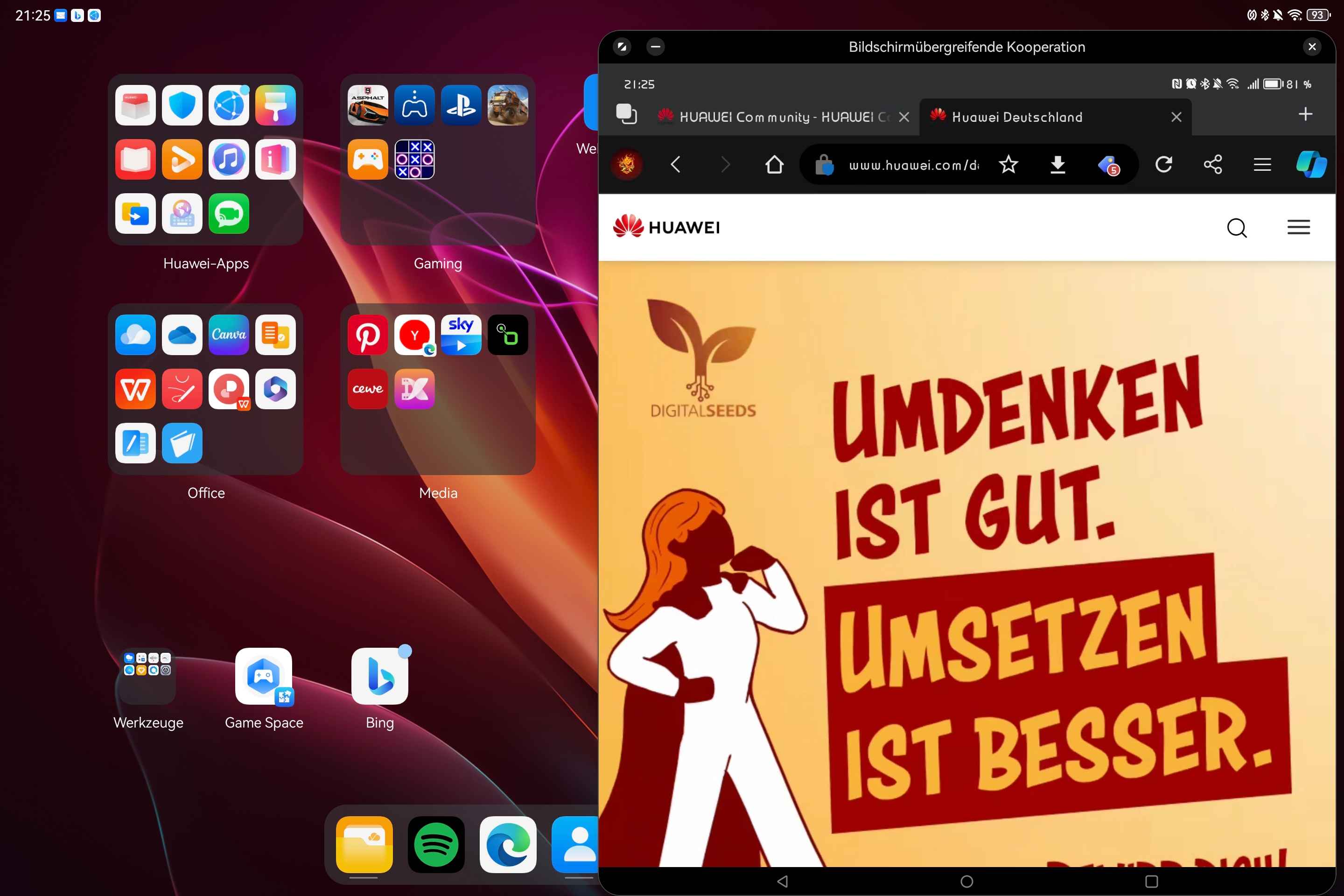
Task: Open Huawei Music in Huawei-Apps folder
Action: tap(229, 159)
